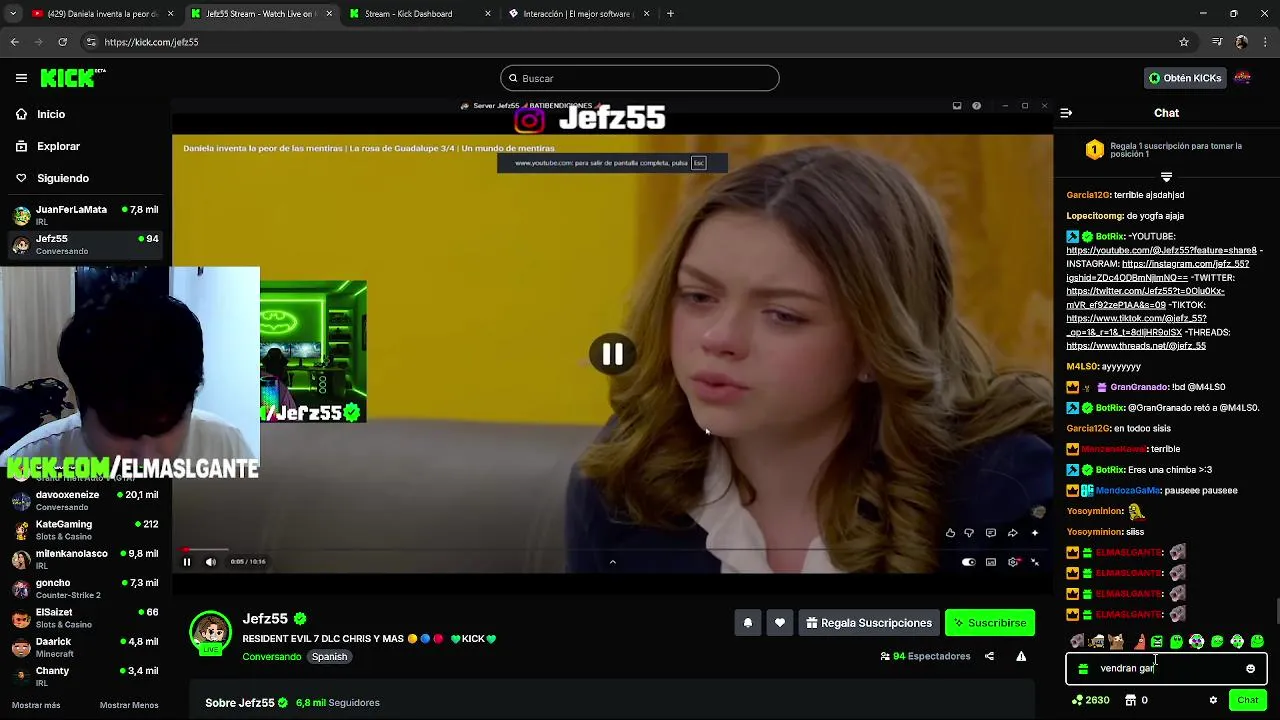
Task: Click the Spanish language tag
Action: [x=329, y=657]
